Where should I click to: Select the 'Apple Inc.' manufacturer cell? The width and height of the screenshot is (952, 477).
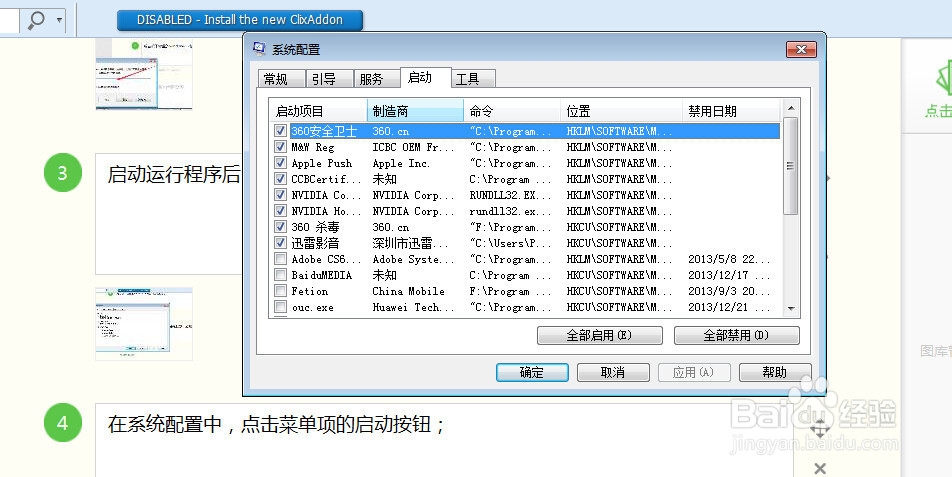click(401, 163)
